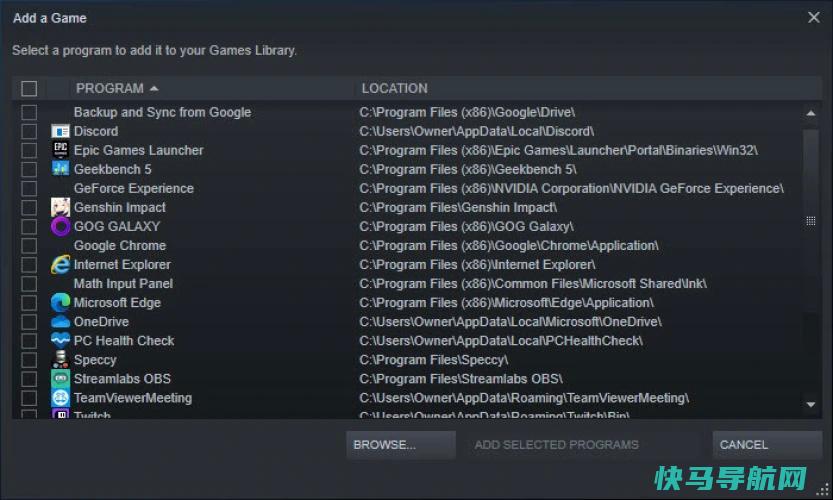Enable the Epic Games Launcher checkbox
The height and width of the screenshot is (500, 833).
(29, 150)
